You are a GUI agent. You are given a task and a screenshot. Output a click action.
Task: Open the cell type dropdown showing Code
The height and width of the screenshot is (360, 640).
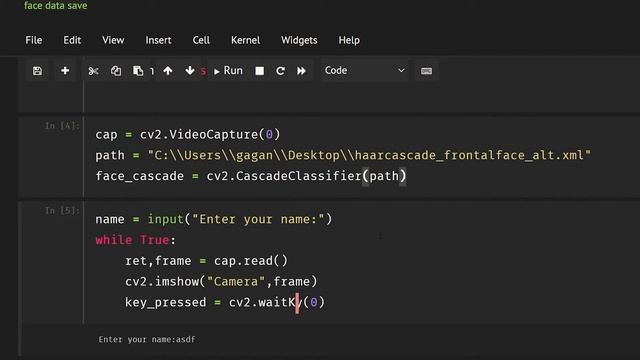(x=364, y=71)
